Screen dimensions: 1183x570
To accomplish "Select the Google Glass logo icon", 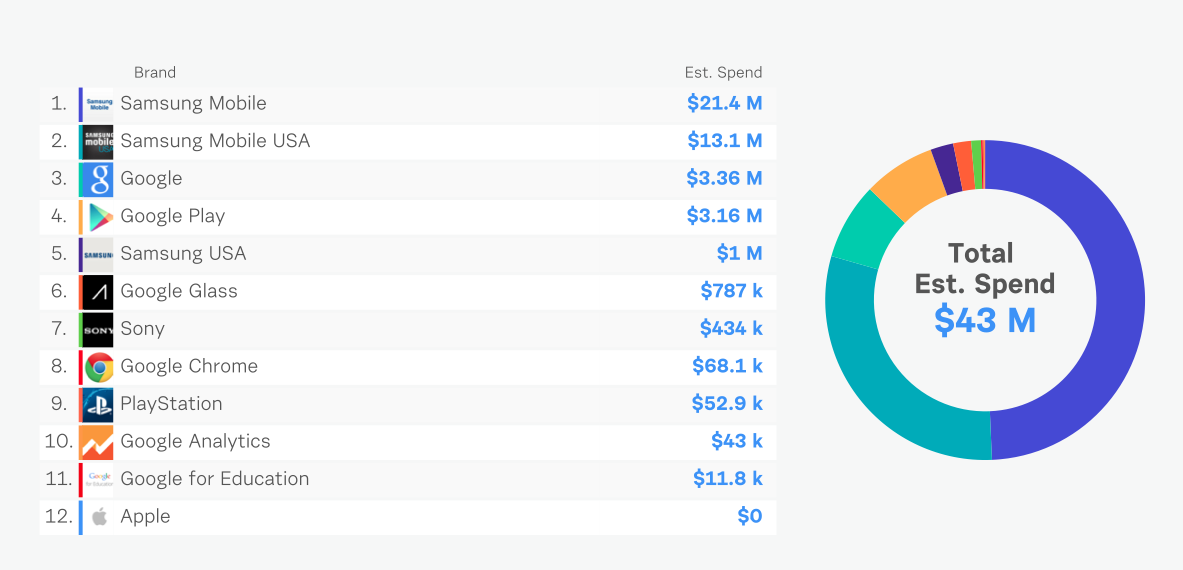I will (x=99, y=291).
